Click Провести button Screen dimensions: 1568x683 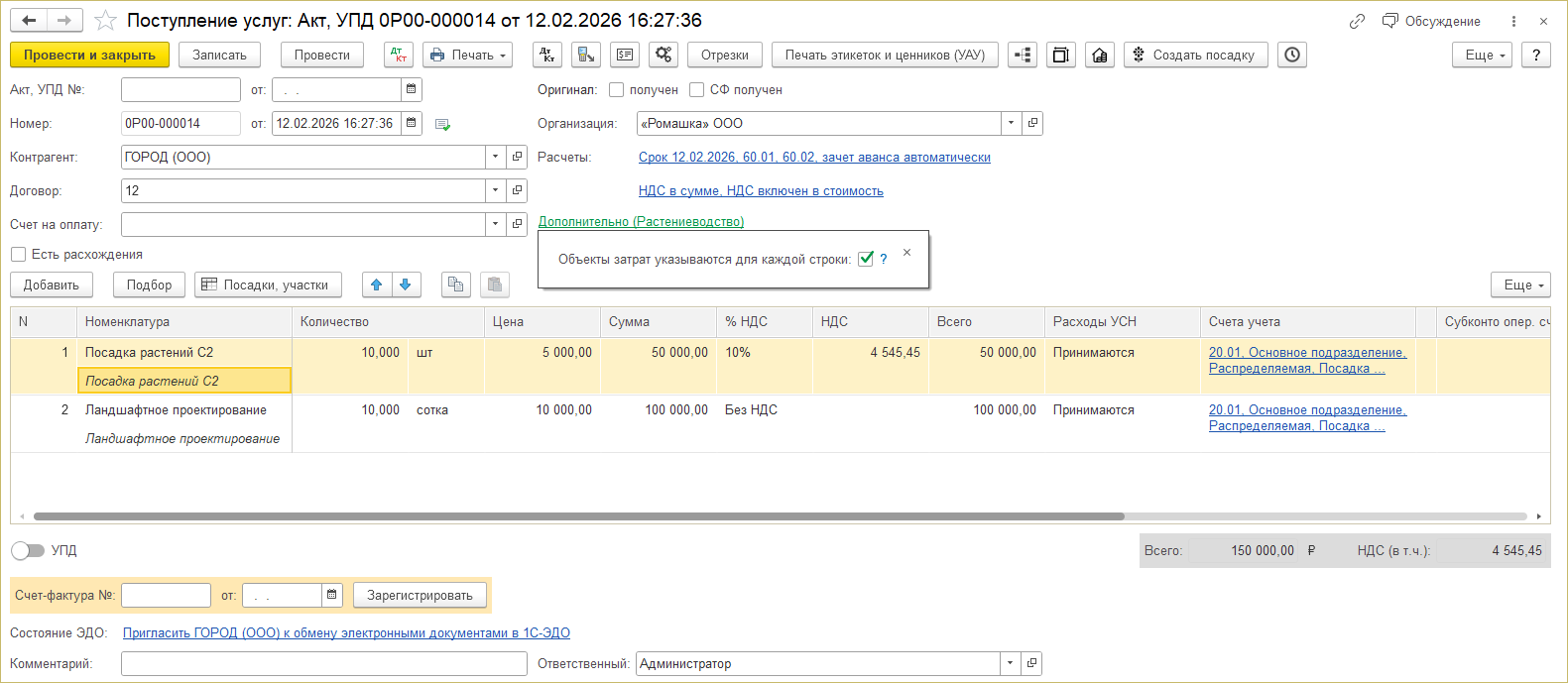click(322, 55)
